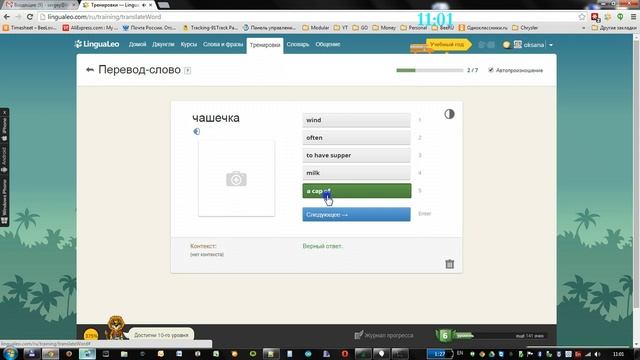Go to the Домой nav item
The width and height of the screenshot is (640, 360).
pos(137,44)
